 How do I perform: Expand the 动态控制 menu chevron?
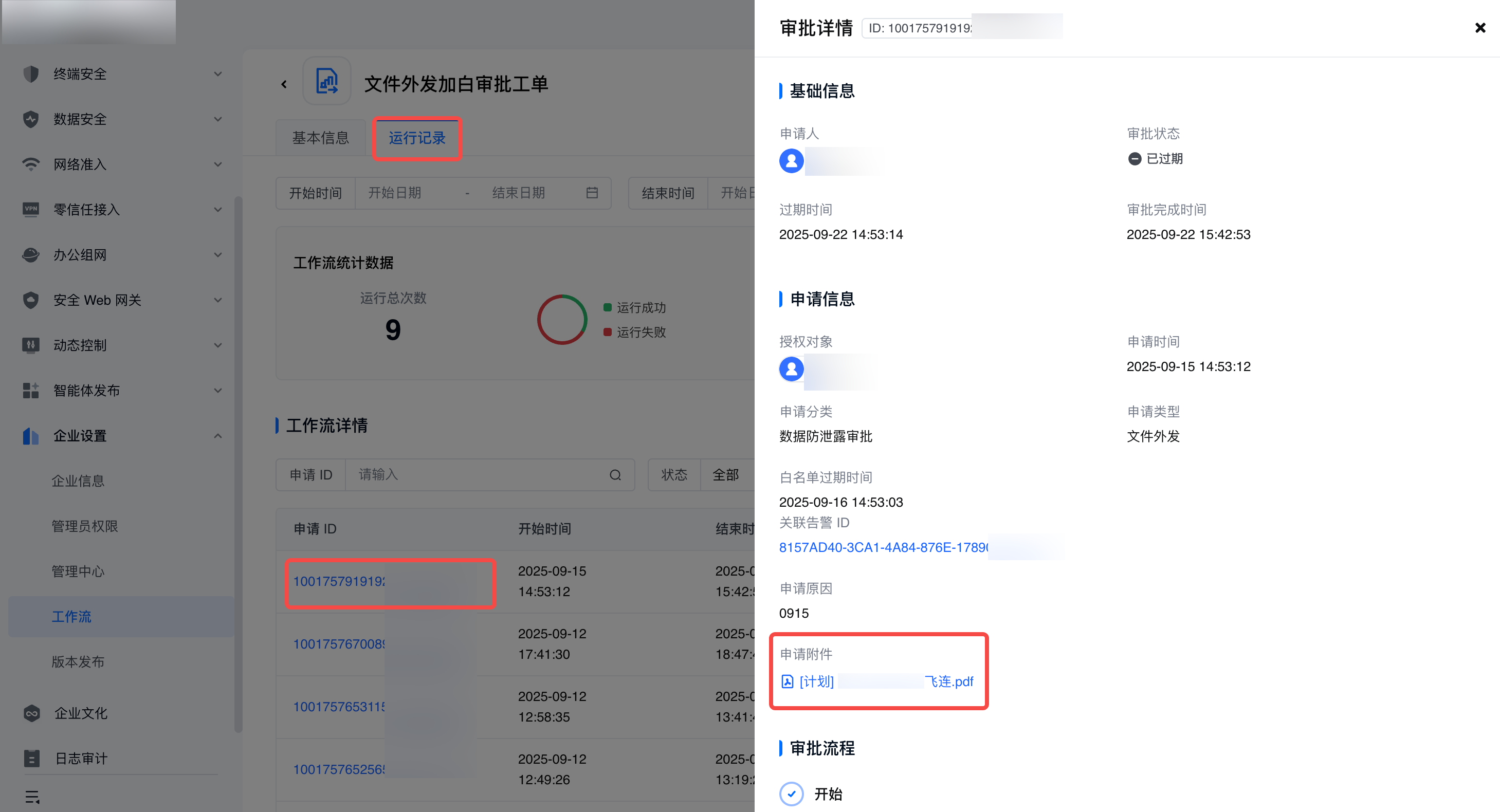click(218, 345)
